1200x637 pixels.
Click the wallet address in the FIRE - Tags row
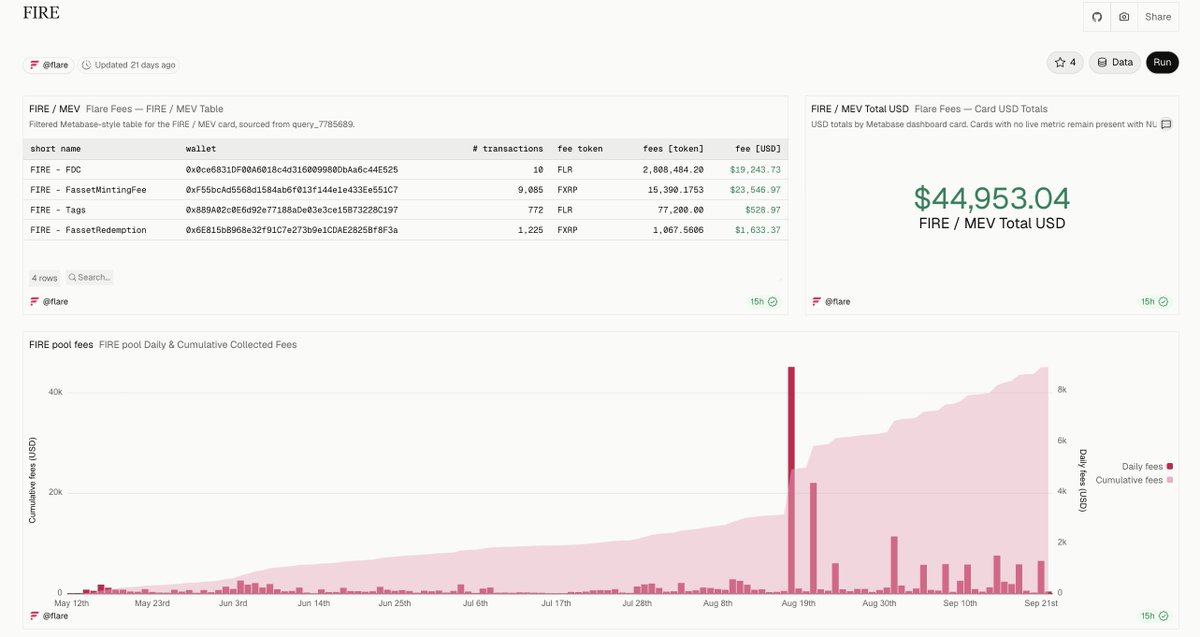pos(292,210)
